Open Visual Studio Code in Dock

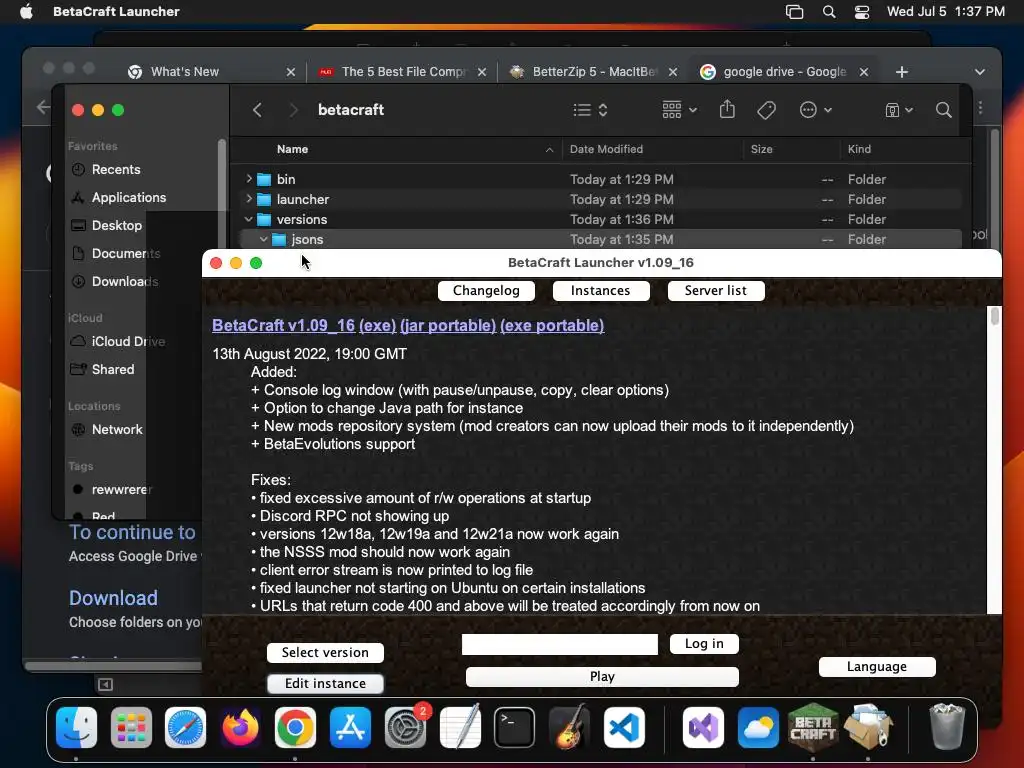624,728
